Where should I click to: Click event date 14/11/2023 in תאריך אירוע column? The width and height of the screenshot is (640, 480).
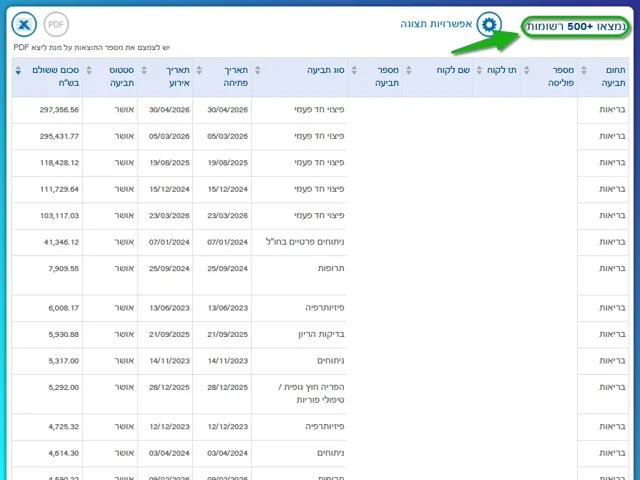(169, 361)
